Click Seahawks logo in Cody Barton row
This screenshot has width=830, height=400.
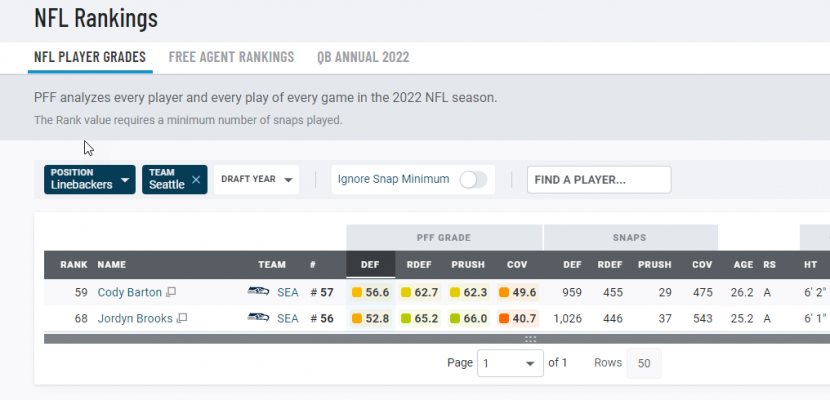click(258, 292)
